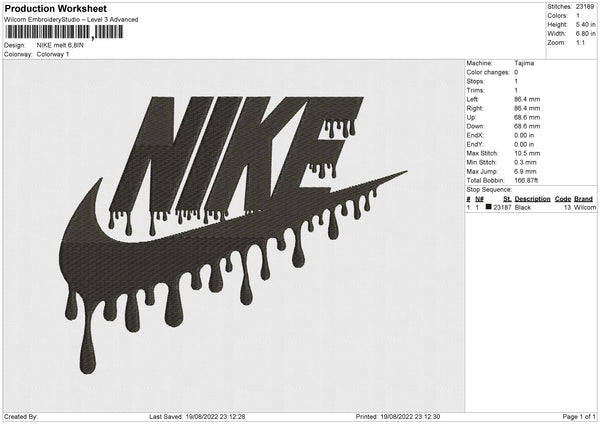600x424 pixels.
Task: Click the Colors value 1
Action: click(x=578, y=16)
